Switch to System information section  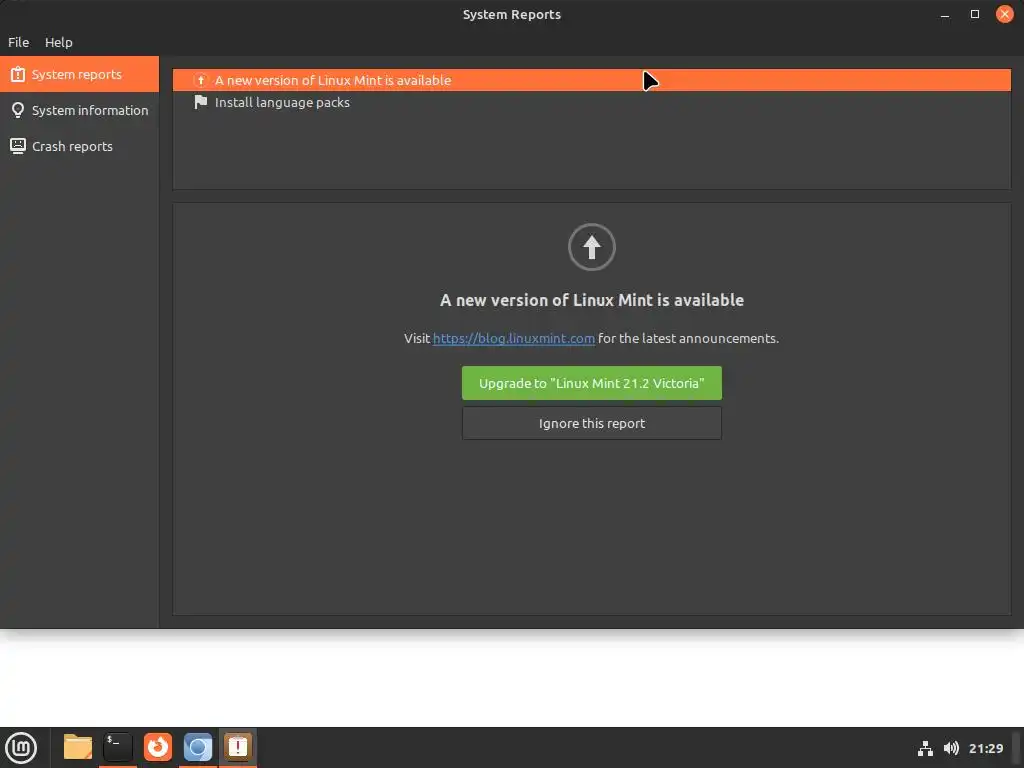click(x=79, y=110)
